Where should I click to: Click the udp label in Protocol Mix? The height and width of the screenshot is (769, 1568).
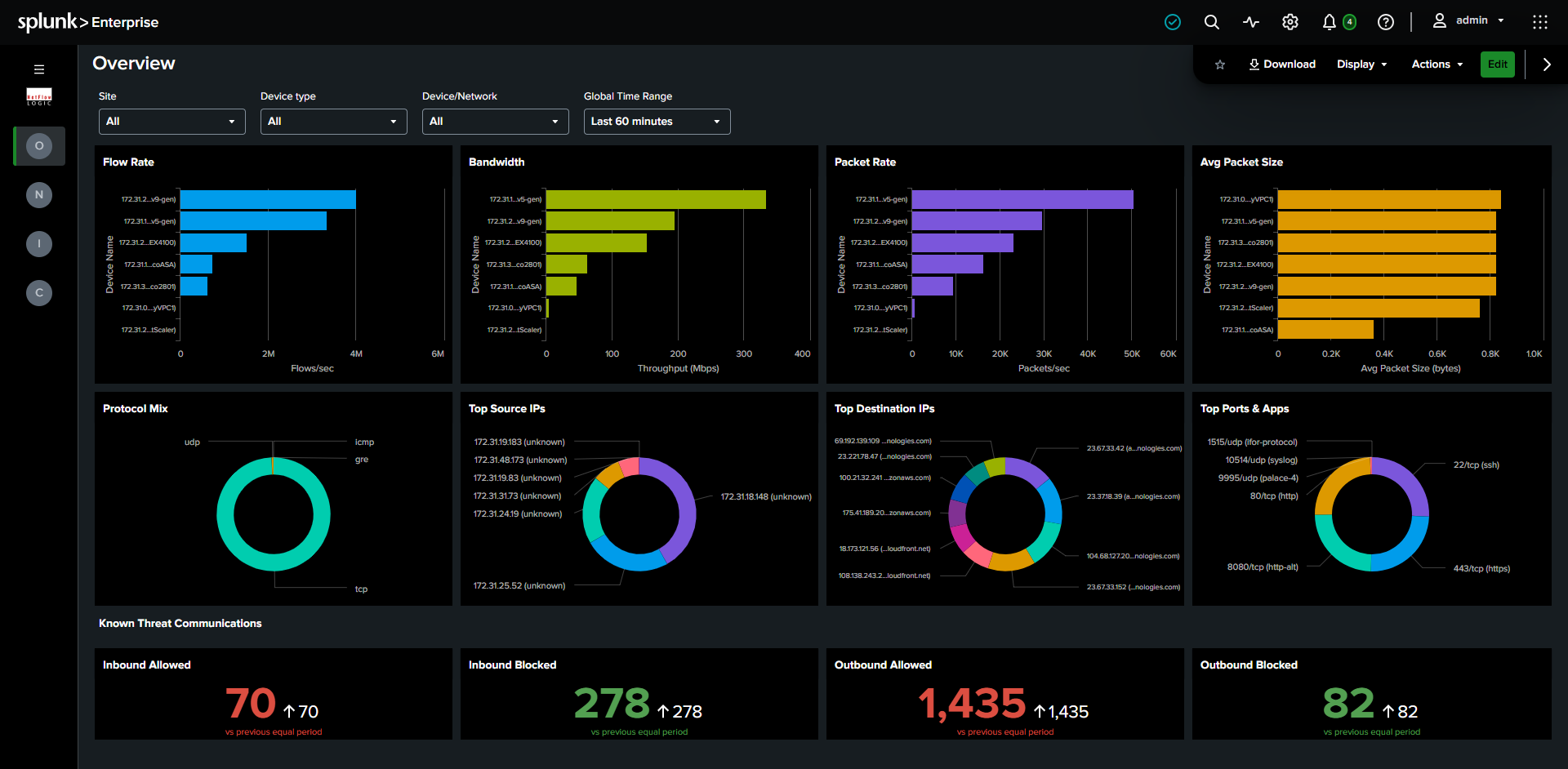[192, 442]
